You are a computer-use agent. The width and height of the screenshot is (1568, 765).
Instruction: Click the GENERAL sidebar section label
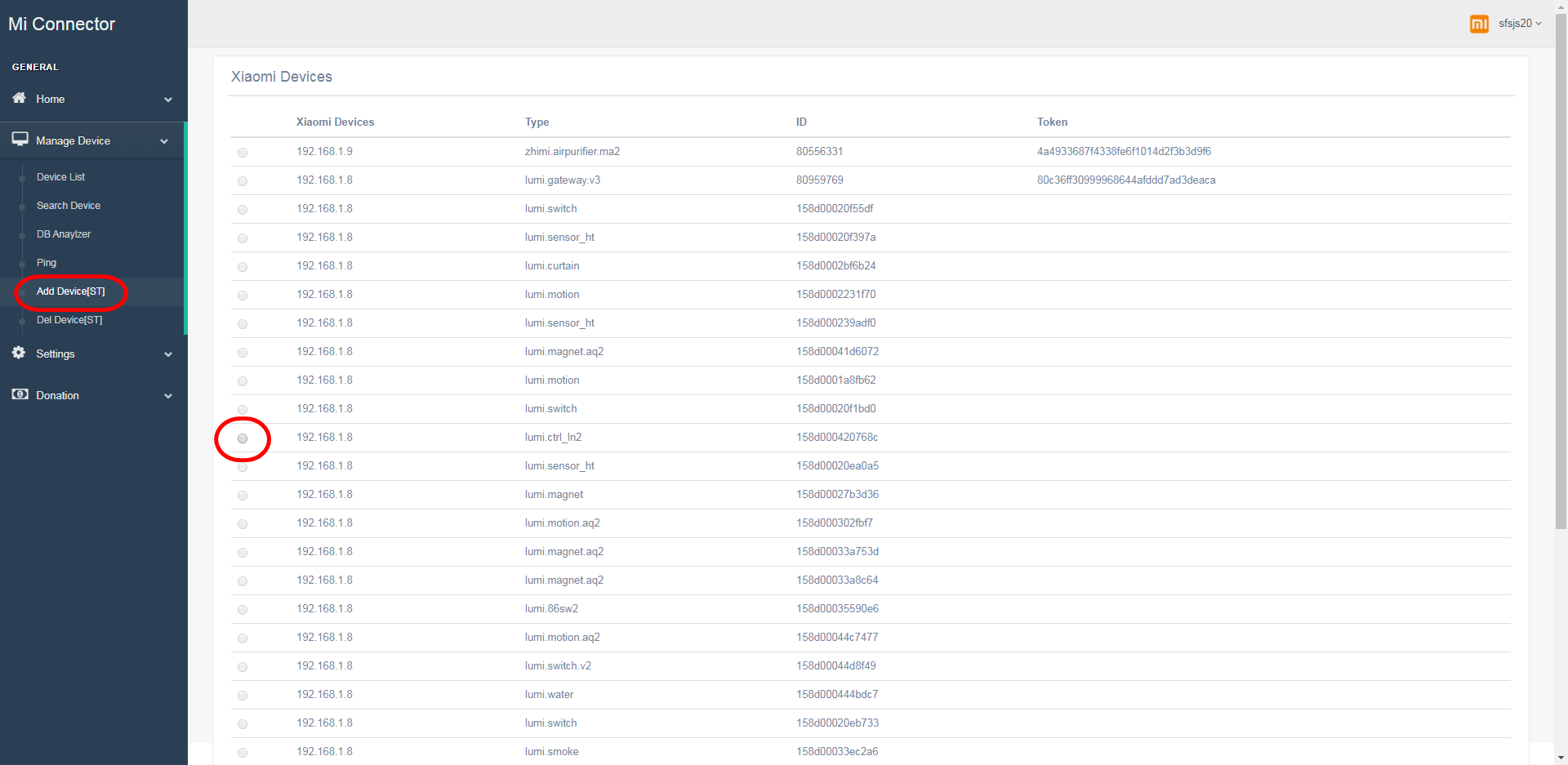pos(35,67)
